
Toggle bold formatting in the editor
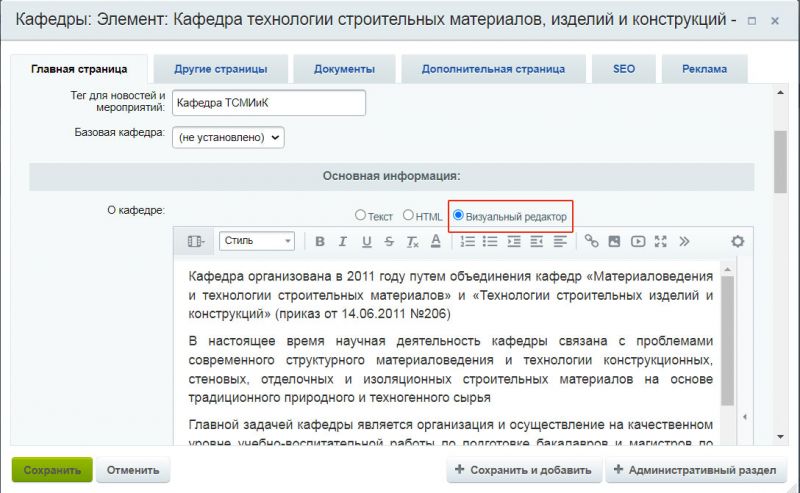[x=320, y=241]
